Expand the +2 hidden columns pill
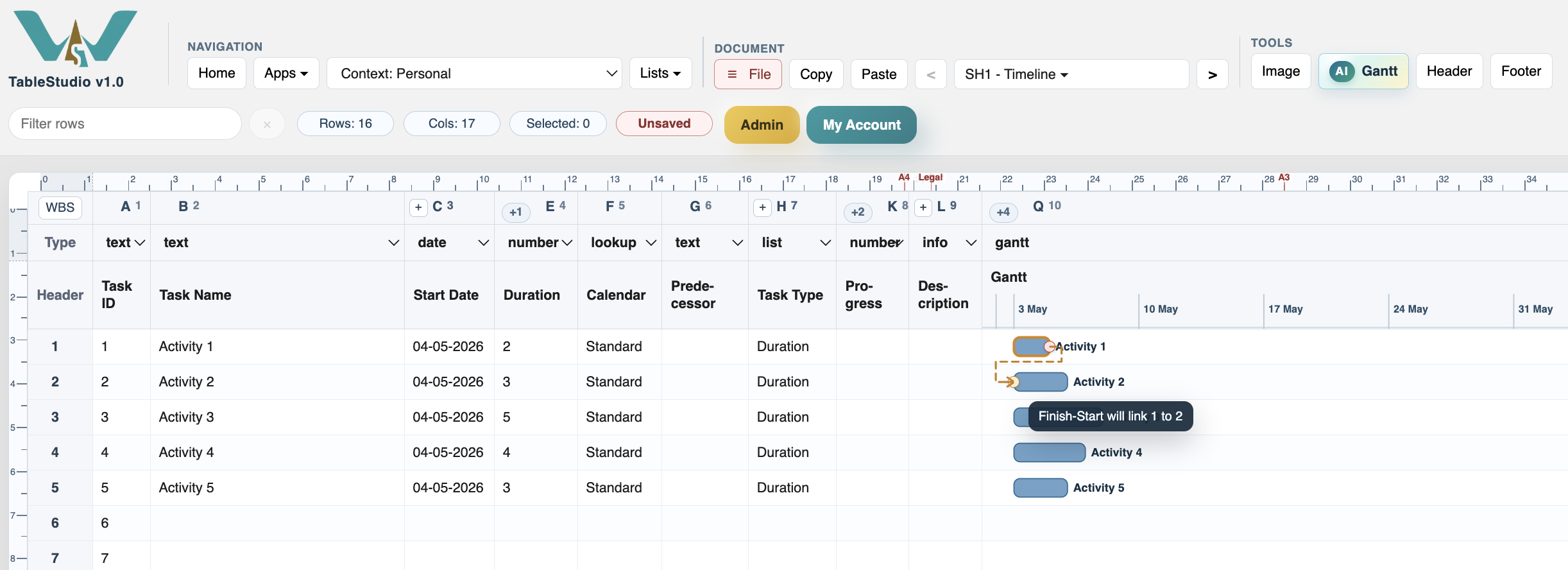 pos(858,212)
